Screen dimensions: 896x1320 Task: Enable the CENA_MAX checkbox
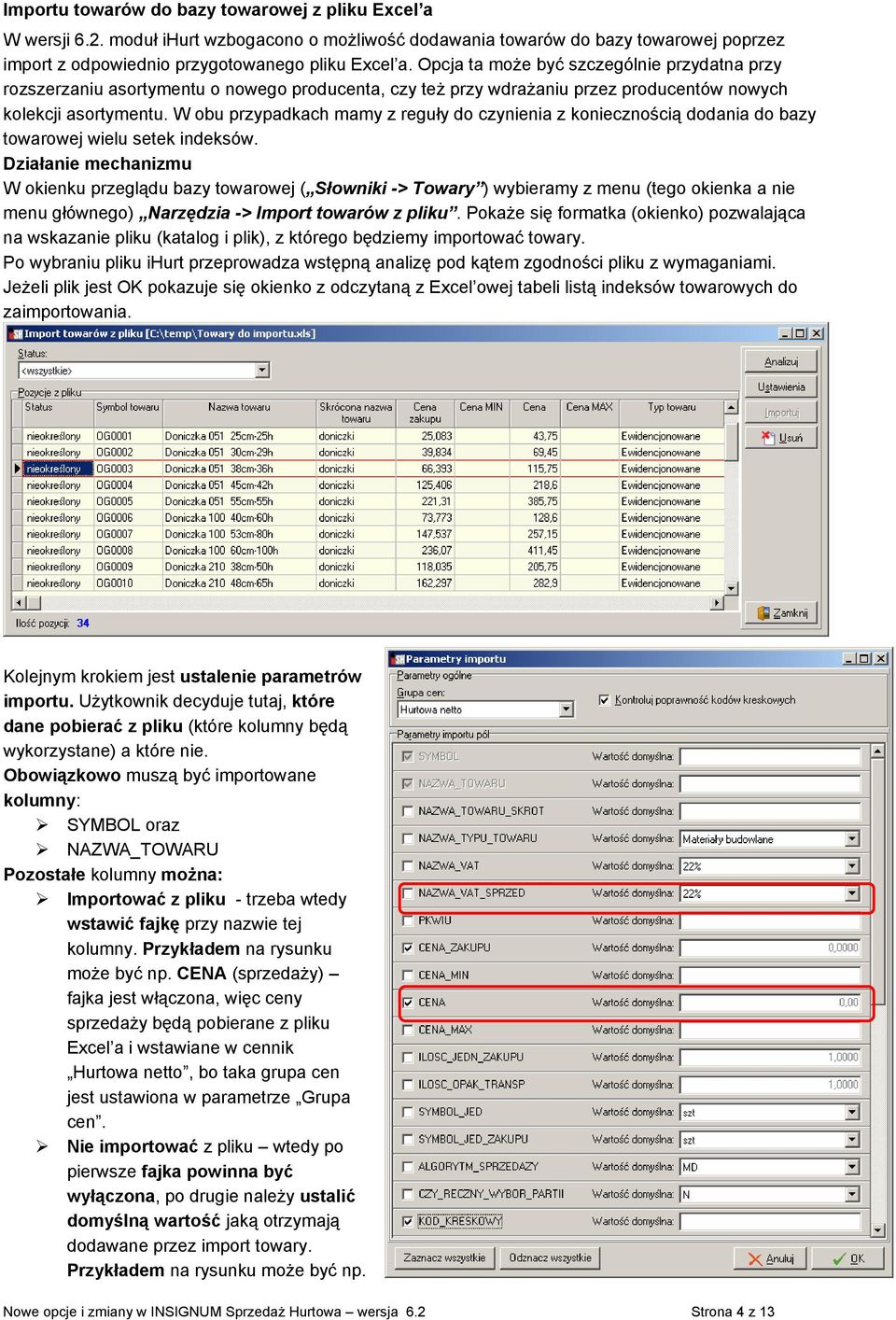click(407, 1030)
